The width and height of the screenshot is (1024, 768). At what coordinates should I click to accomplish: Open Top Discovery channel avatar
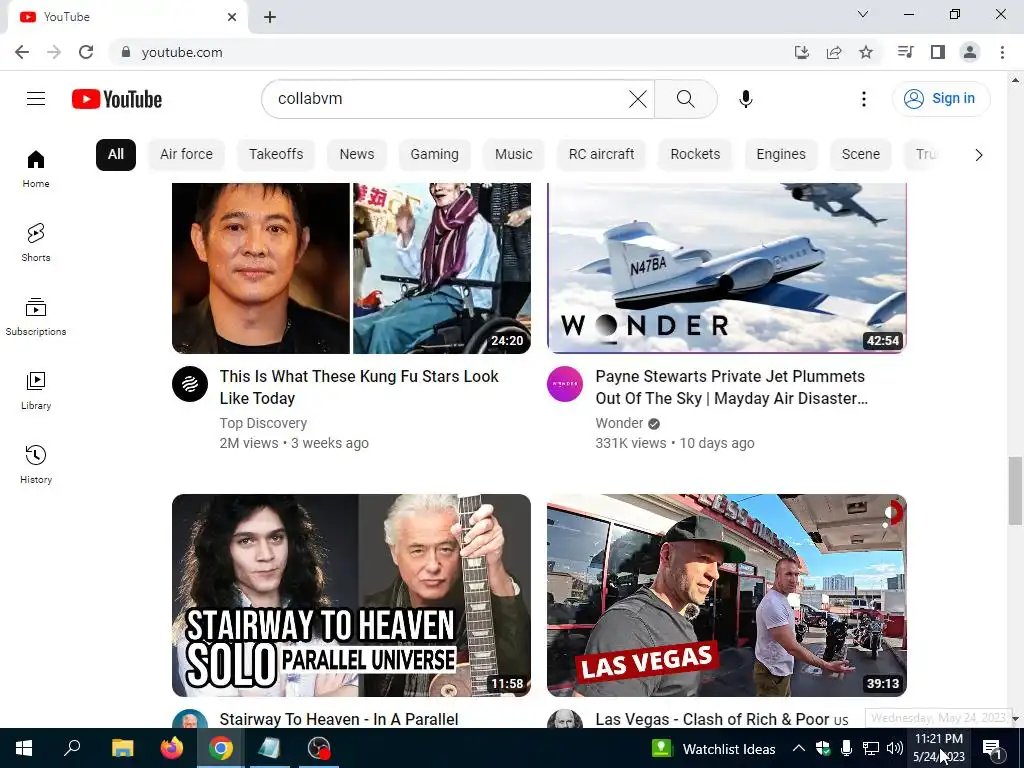pyautogui.click(x=190, y=384)
